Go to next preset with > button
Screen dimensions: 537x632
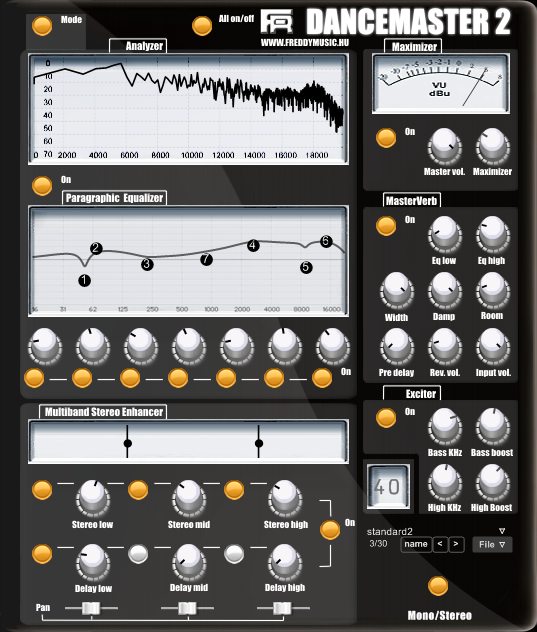[456, 544]
